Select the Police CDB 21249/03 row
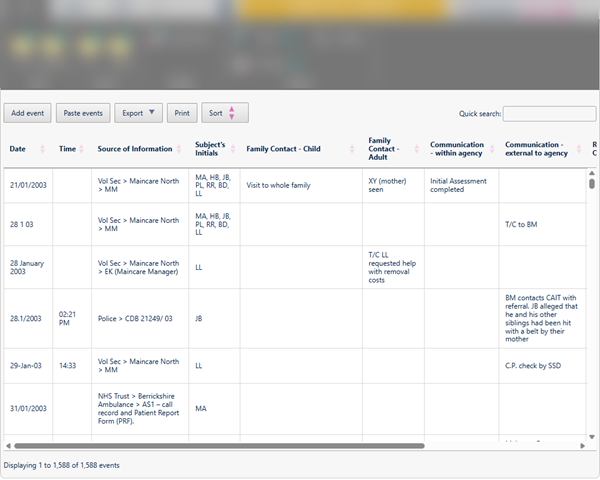This screenshot has height=480, width=600. click(x=295, y=318)
